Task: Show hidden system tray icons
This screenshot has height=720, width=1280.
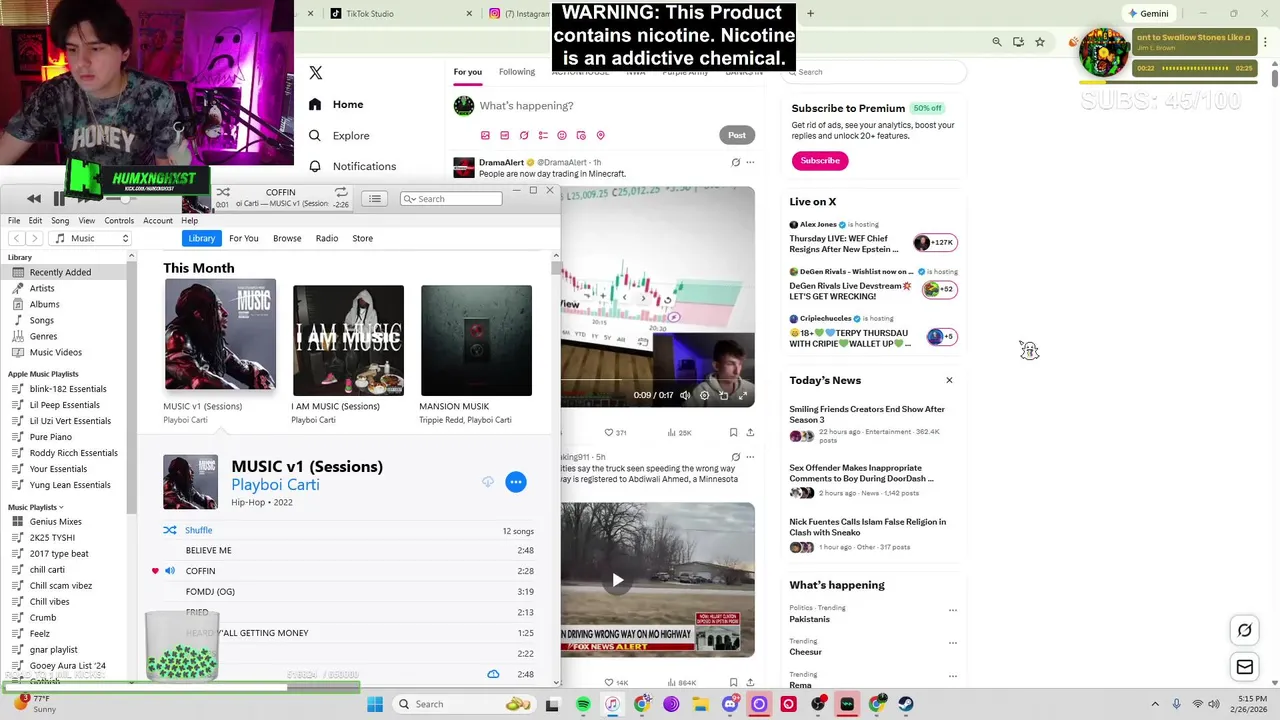Action: click(1155, 704)
